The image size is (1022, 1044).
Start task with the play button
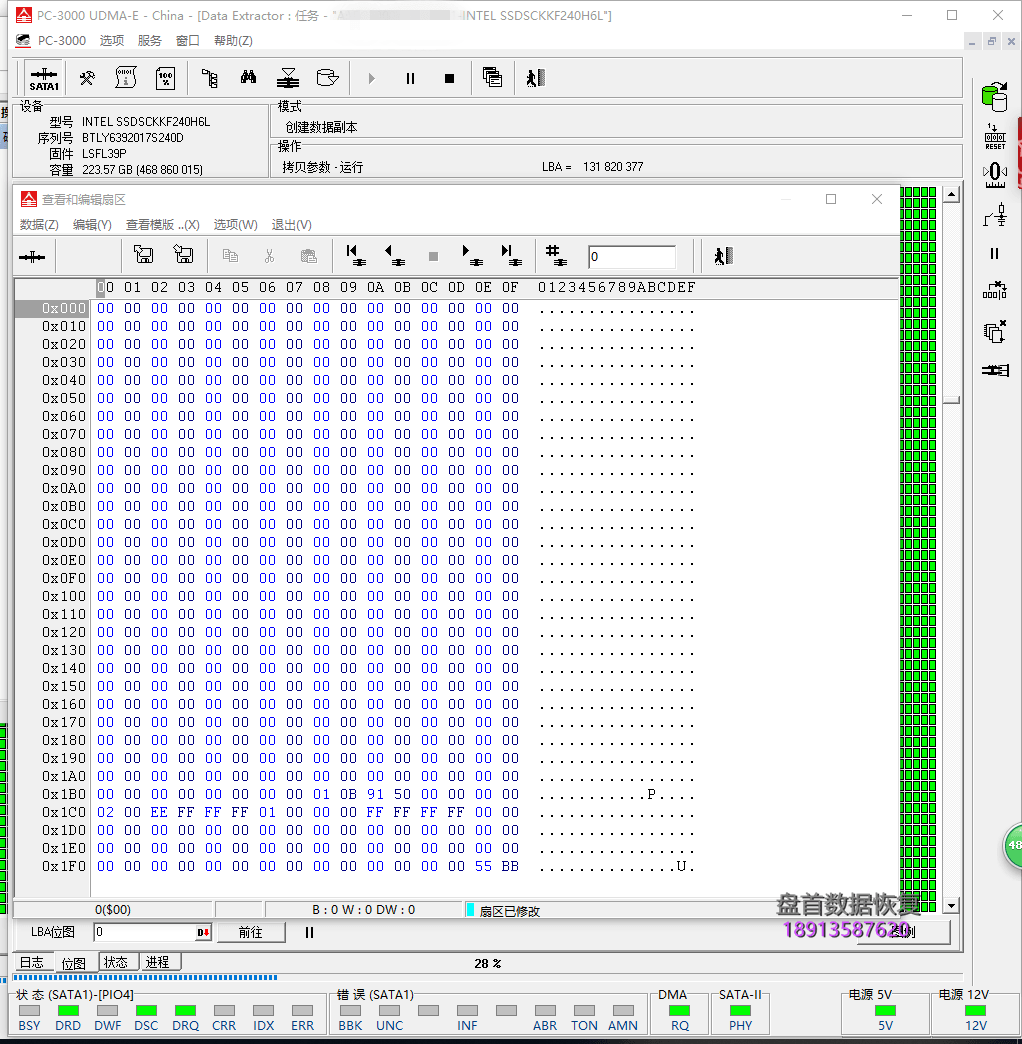(x=372, y=79)
